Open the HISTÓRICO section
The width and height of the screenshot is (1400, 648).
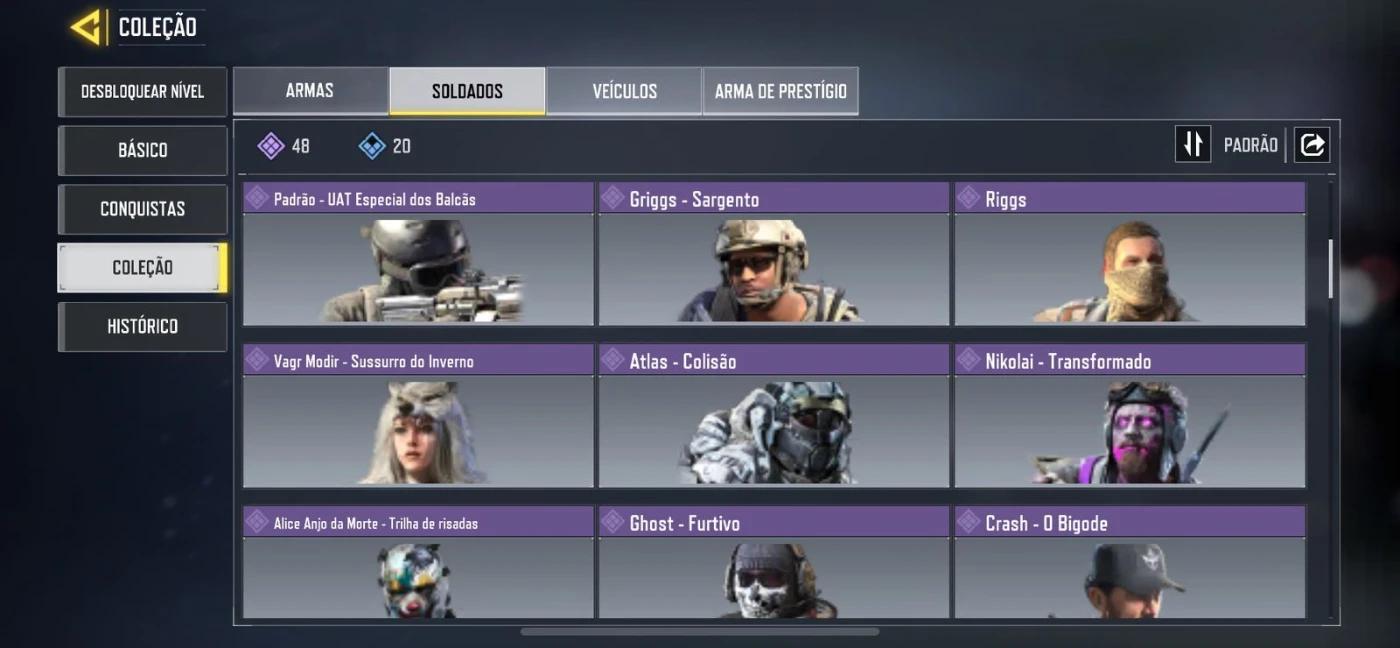tap(142, 327)
